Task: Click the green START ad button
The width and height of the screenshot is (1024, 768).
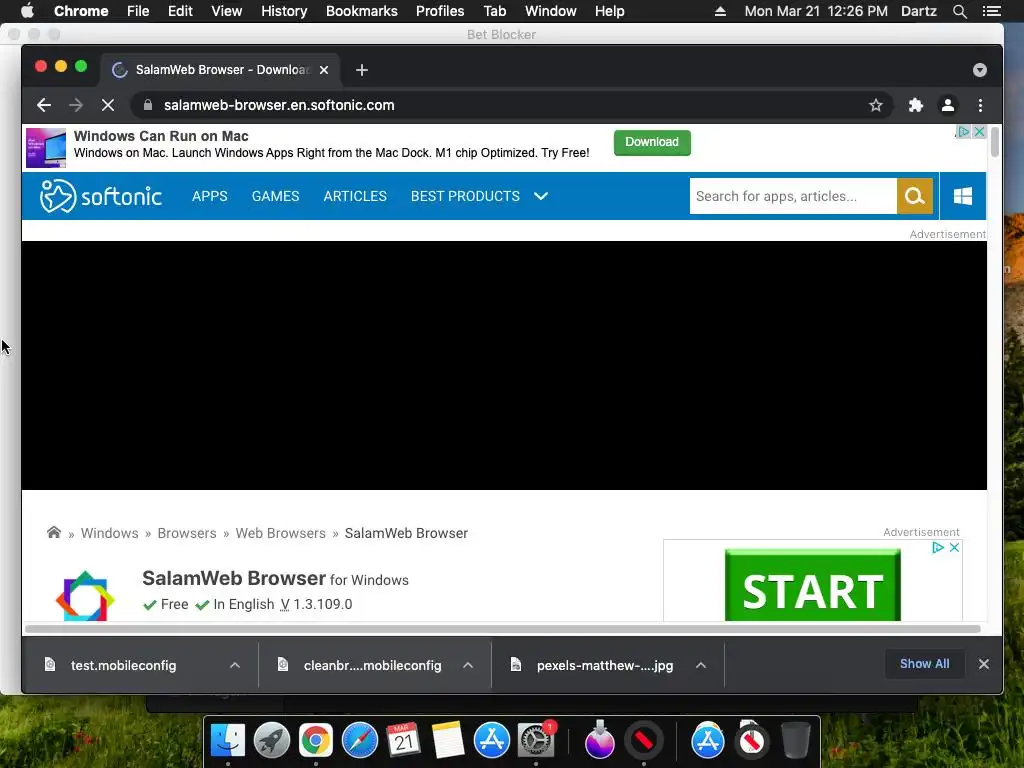Action: [812, 586]
